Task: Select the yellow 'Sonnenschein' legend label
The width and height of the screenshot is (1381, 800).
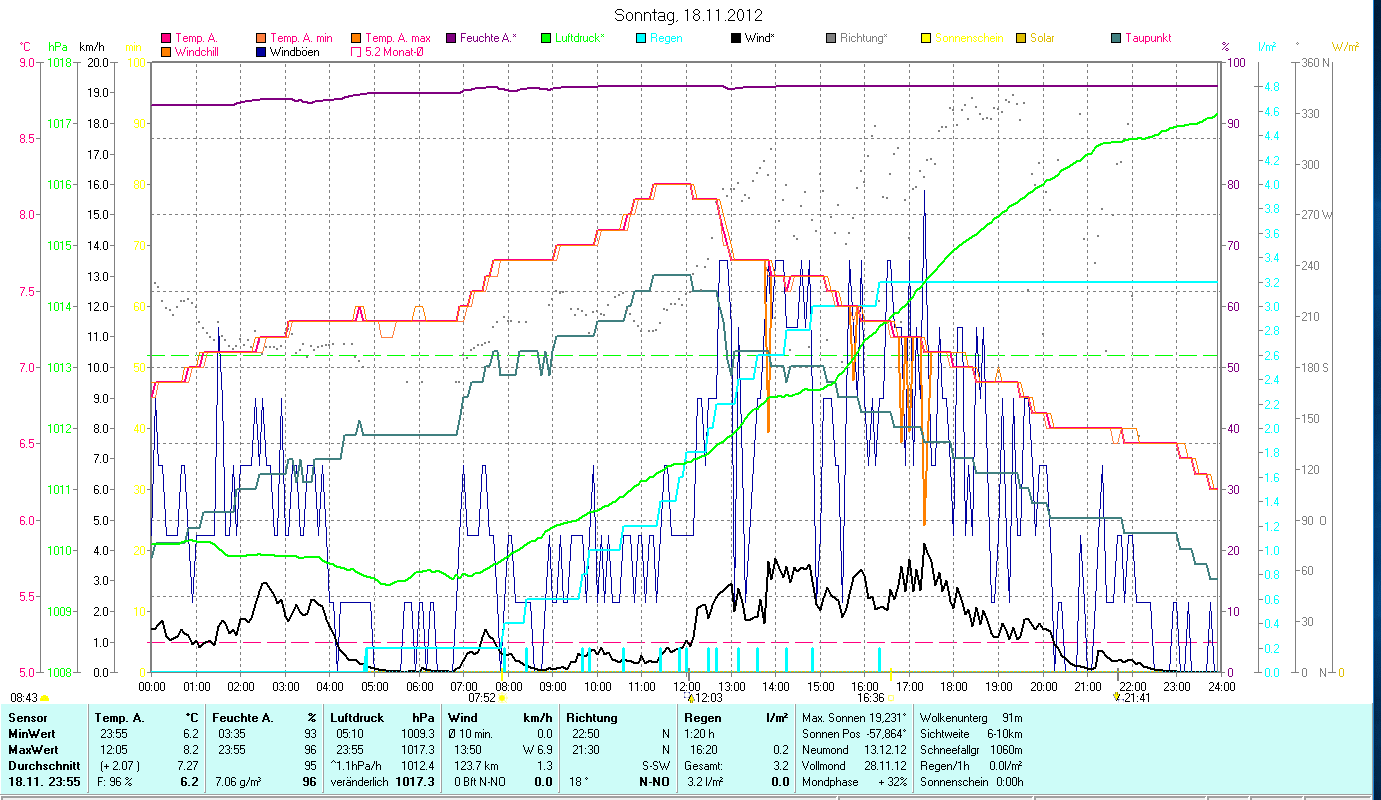Action: tap(969, 38)
